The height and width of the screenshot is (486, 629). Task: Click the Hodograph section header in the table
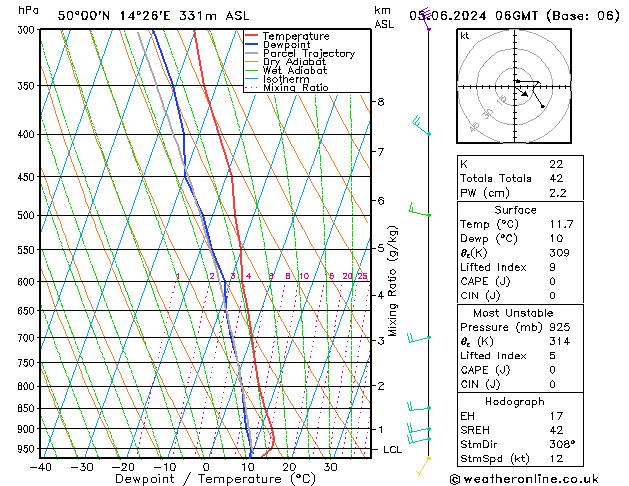[515, 401]
